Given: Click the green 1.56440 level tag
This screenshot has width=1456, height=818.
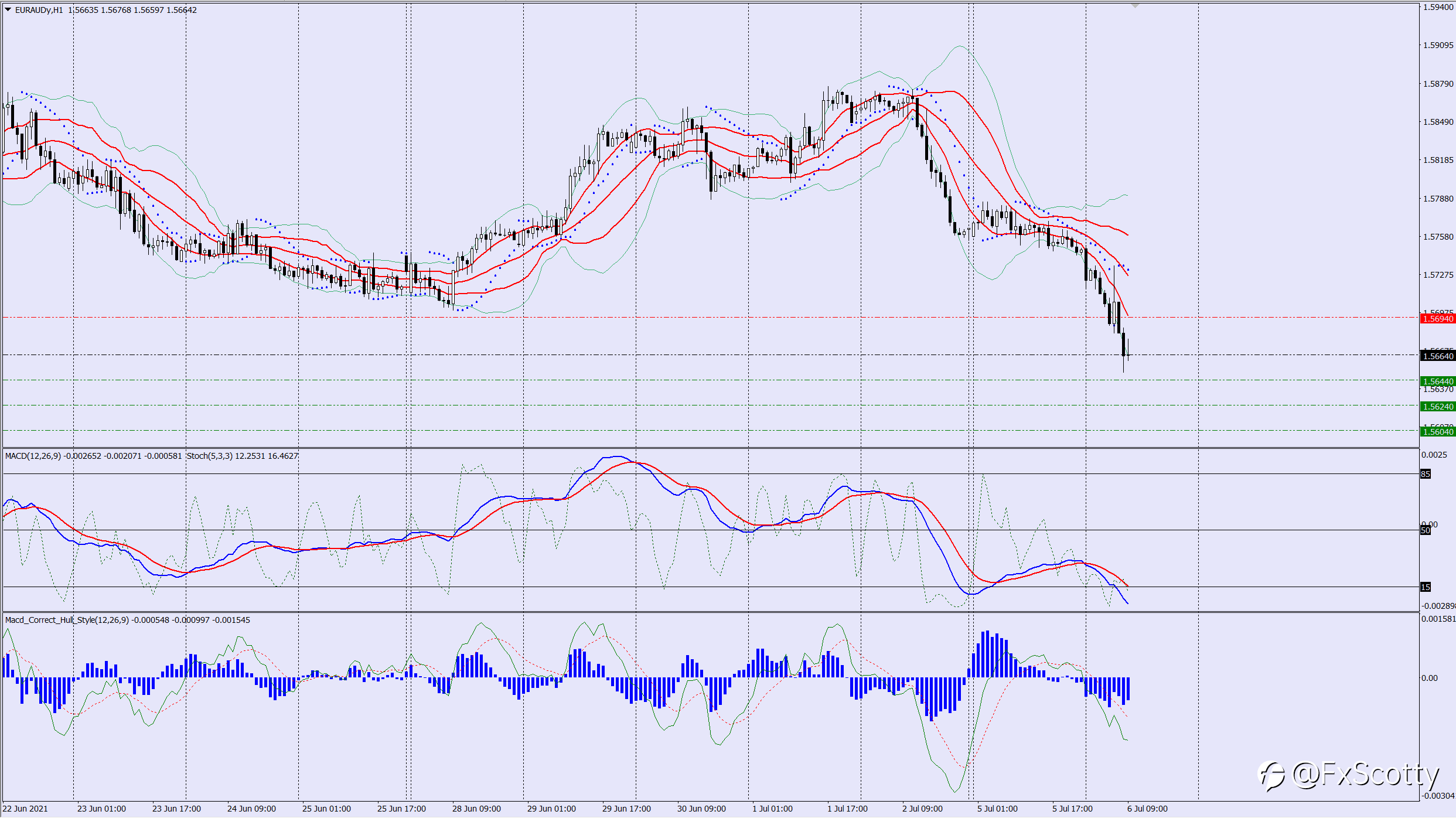Looking at the screenshot, I should coord(1438,381).
